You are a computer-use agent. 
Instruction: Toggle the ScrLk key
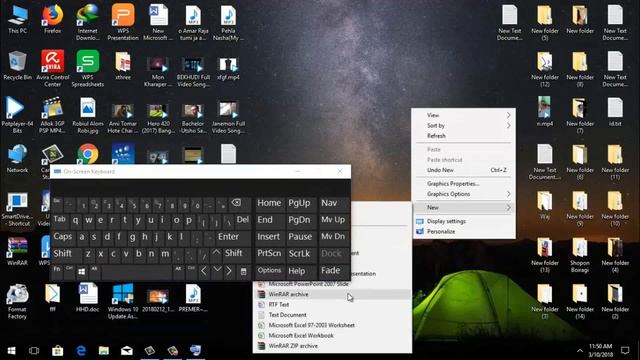tap(300, 253)
